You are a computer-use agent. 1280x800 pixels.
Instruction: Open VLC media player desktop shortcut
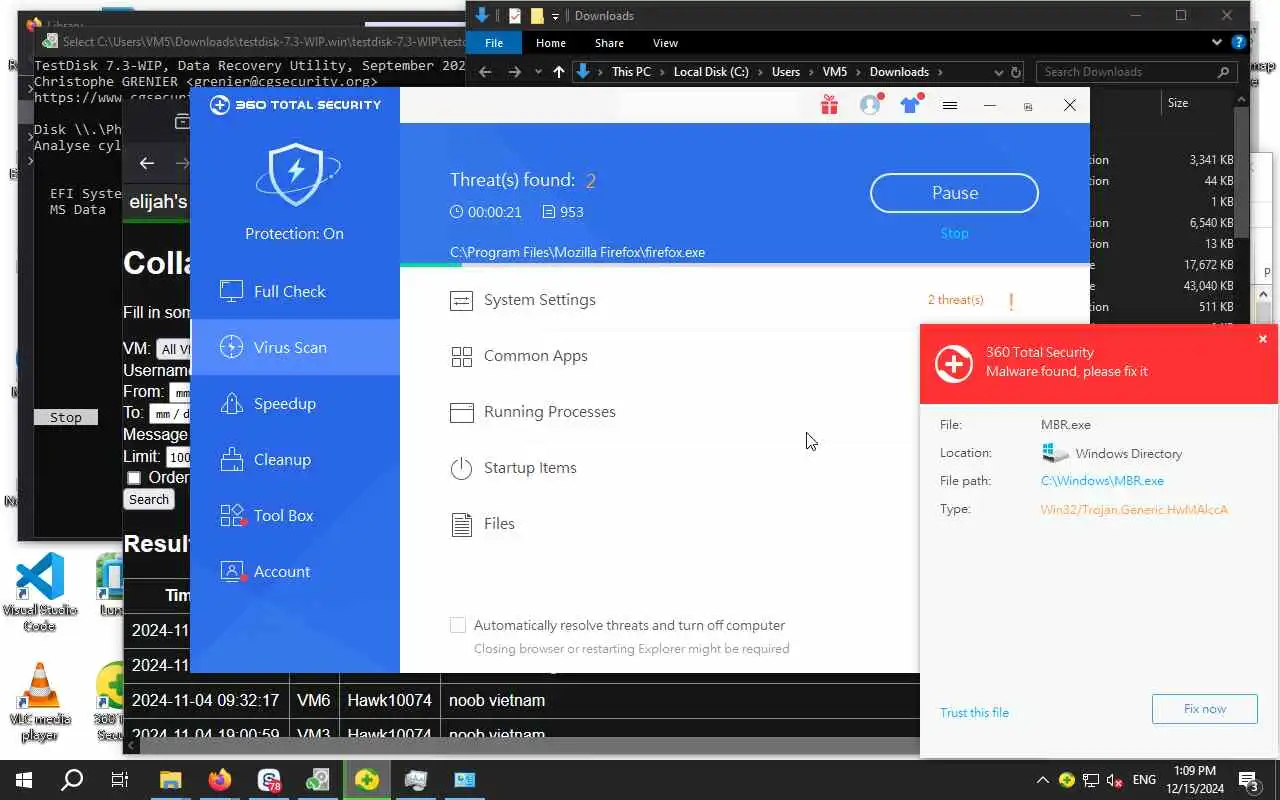coord(40,702)
